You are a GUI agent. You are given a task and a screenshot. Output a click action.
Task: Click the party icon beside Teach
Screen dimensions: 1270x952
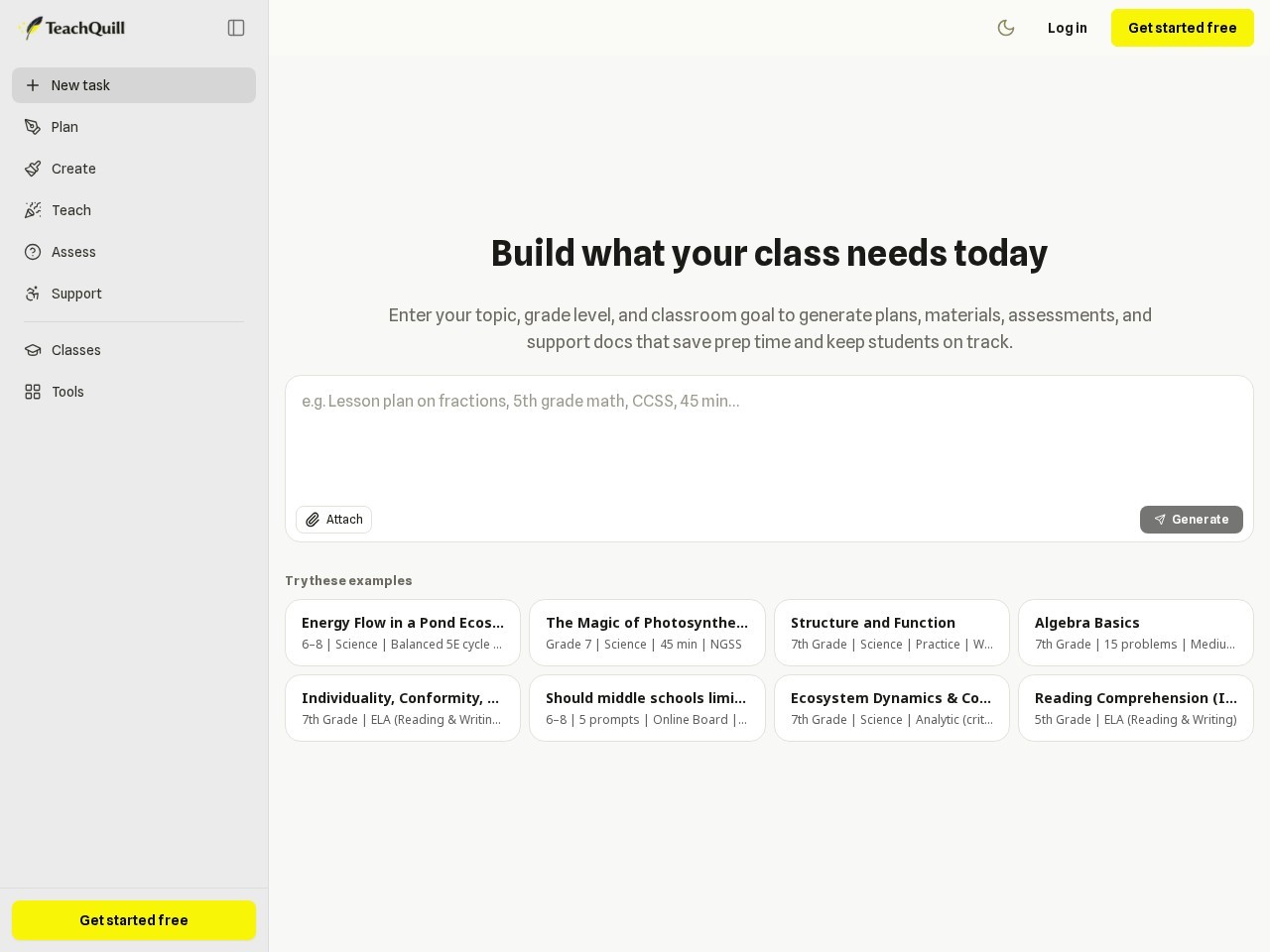[x=33, y=210]
